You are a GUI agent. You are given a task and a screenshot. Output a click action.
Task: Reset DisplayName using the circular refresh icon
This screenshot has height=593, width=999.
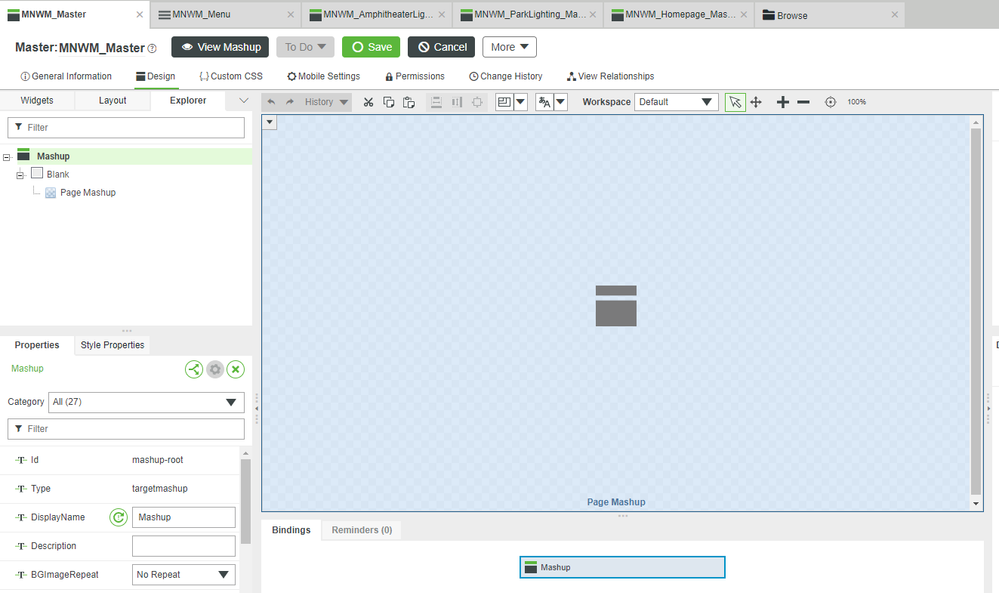[118, 517]
